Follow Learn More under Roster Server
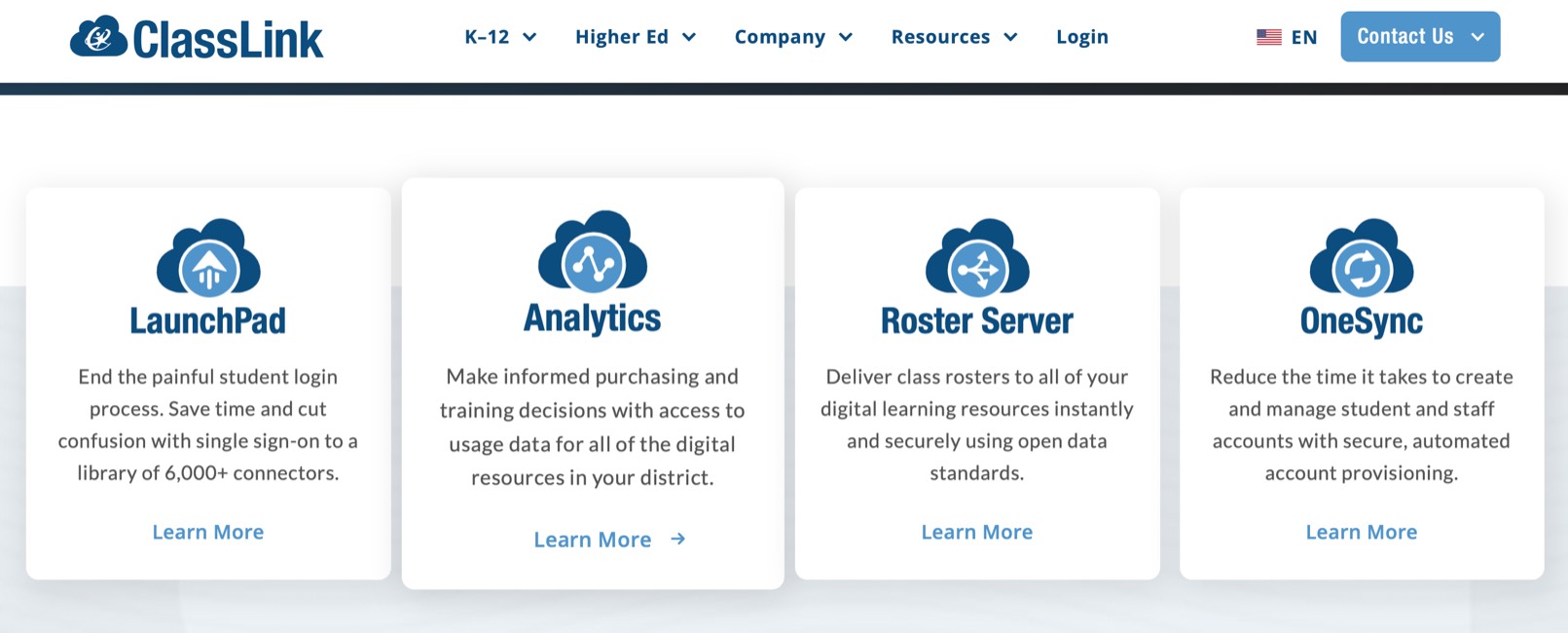The image size is (1568, 633). pos(977,532)
